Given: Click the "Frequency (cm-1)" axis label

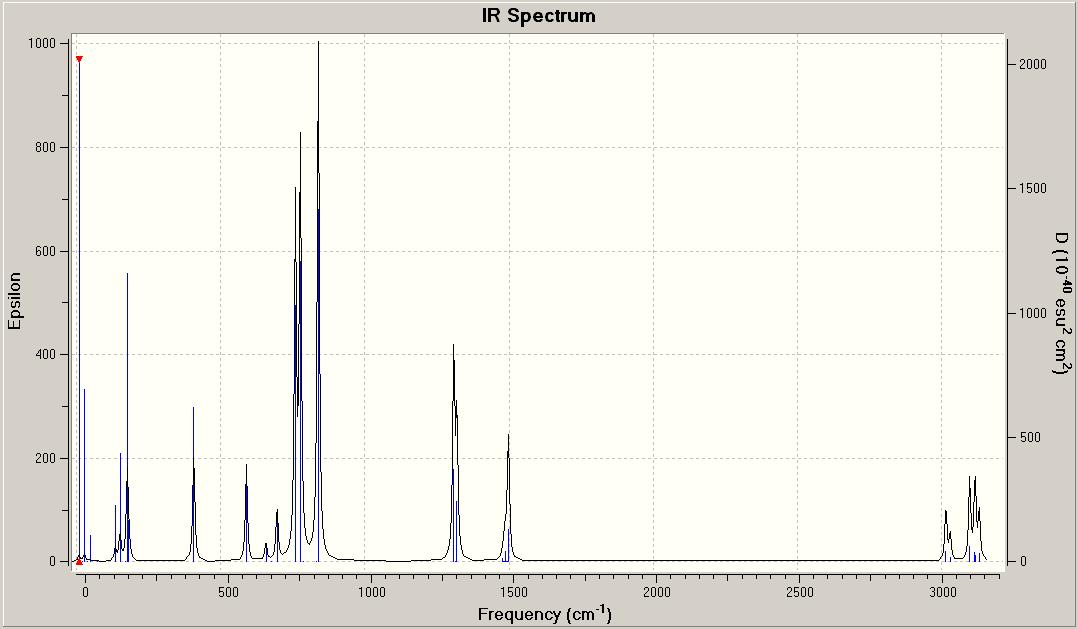Looking at the screenshot, I should 544,613.
